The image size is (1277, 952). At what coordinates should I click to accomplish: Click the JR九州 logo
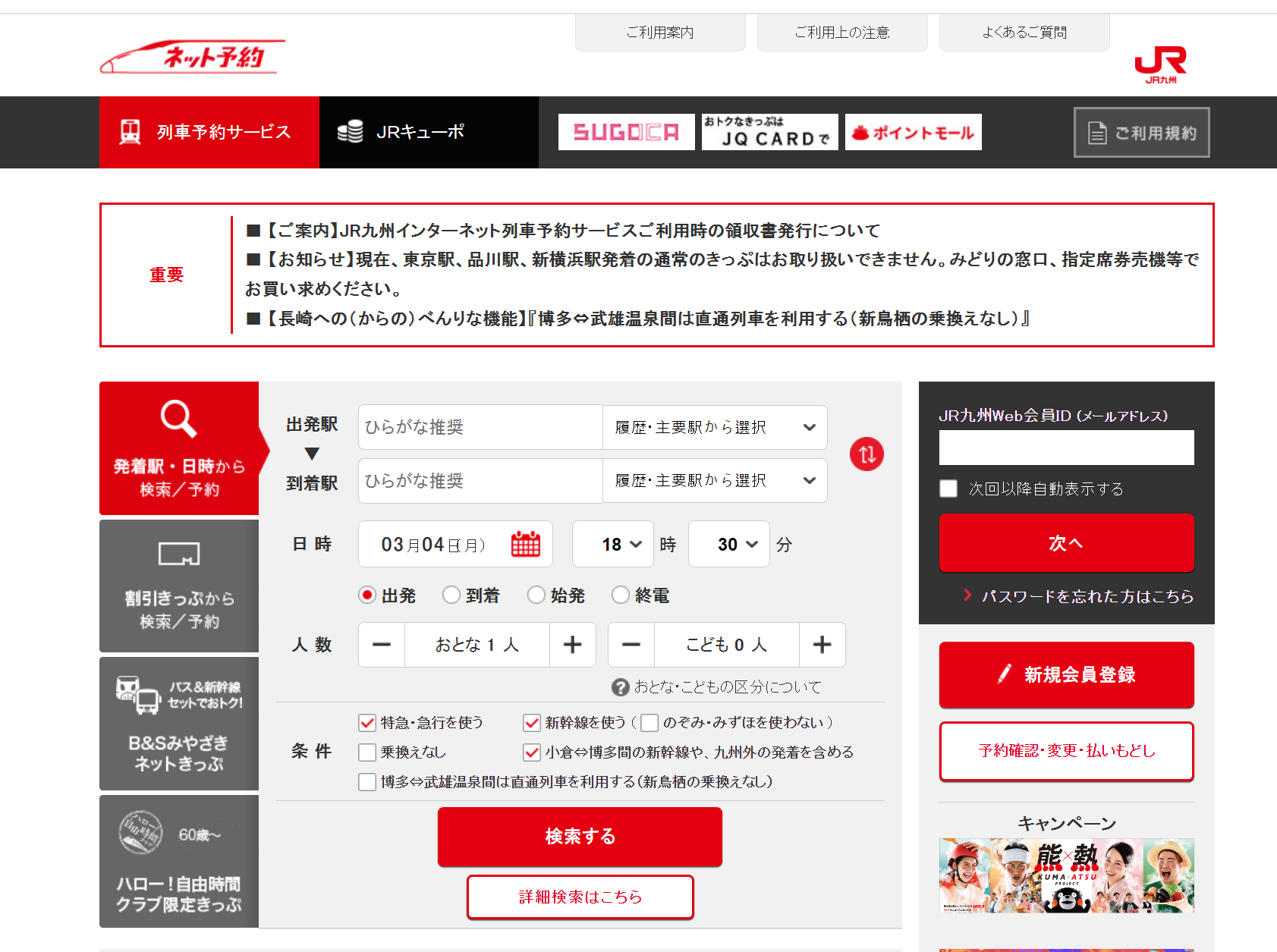click(x=1160, y=65)
